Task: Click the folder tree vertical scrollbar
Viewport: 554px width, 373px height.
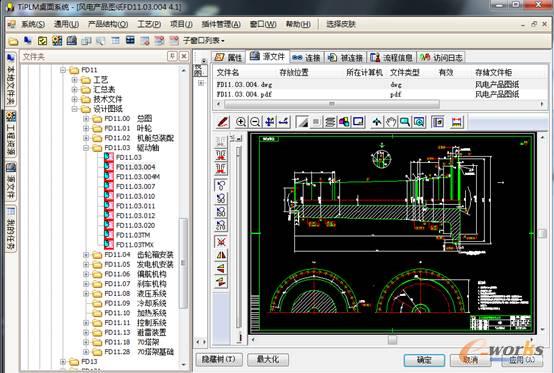Action: point(183,263)
